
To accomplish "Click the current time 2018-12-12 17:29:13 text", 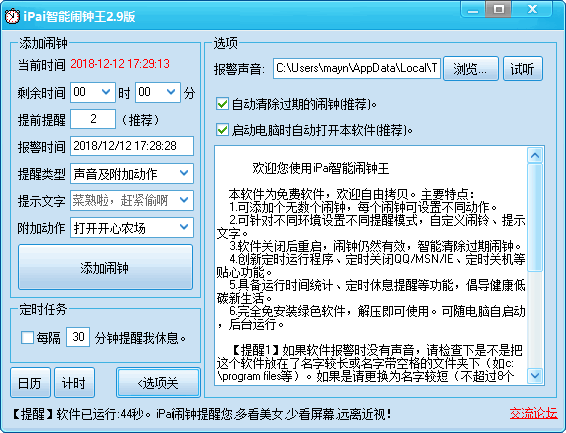I will (120, 64).
